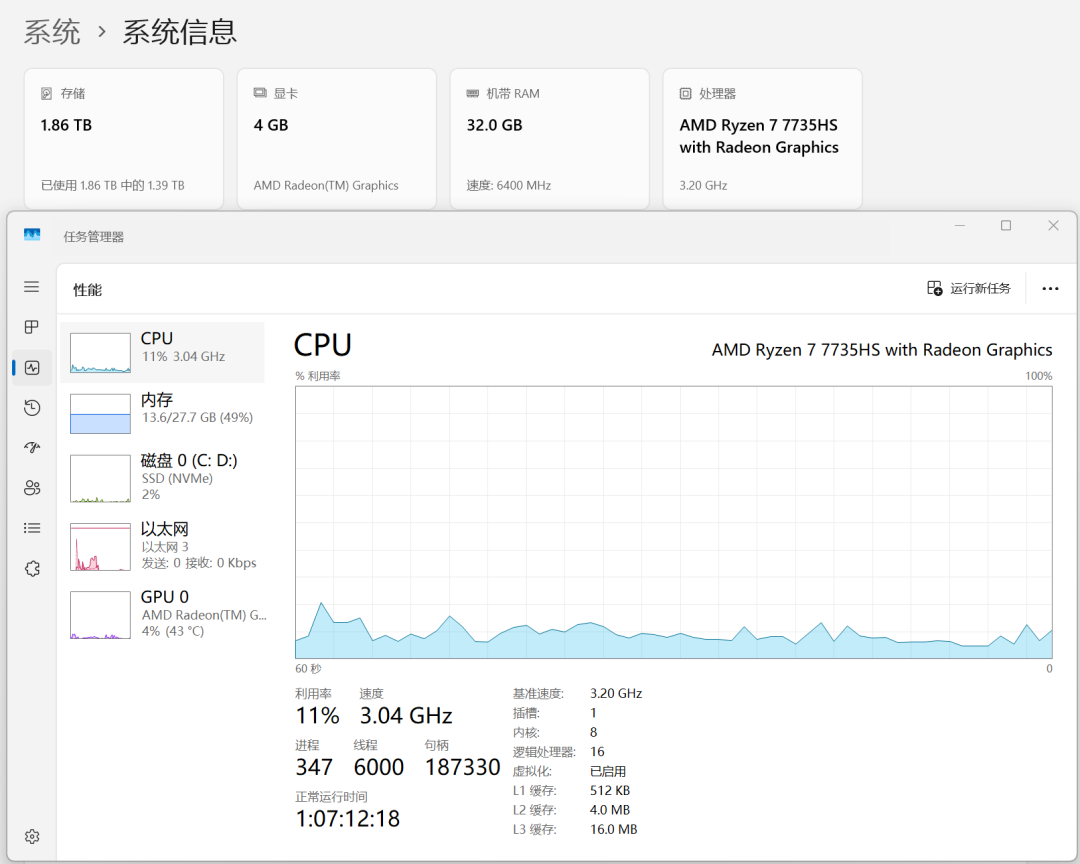Select the 磁盘 0 (C: D:) disk panel
The image size is (1080, 864).
160,478
